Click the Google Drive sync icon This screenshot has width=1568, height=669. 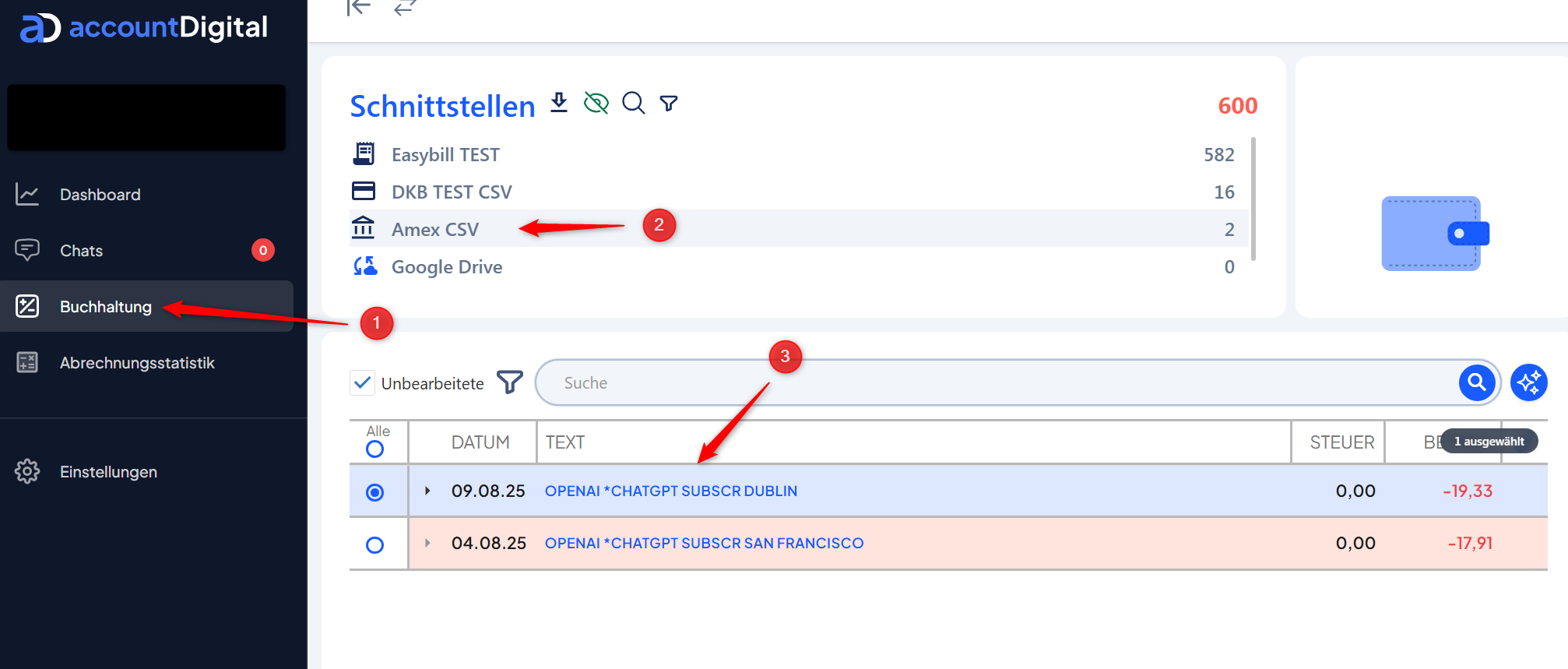tap(365, 266)
